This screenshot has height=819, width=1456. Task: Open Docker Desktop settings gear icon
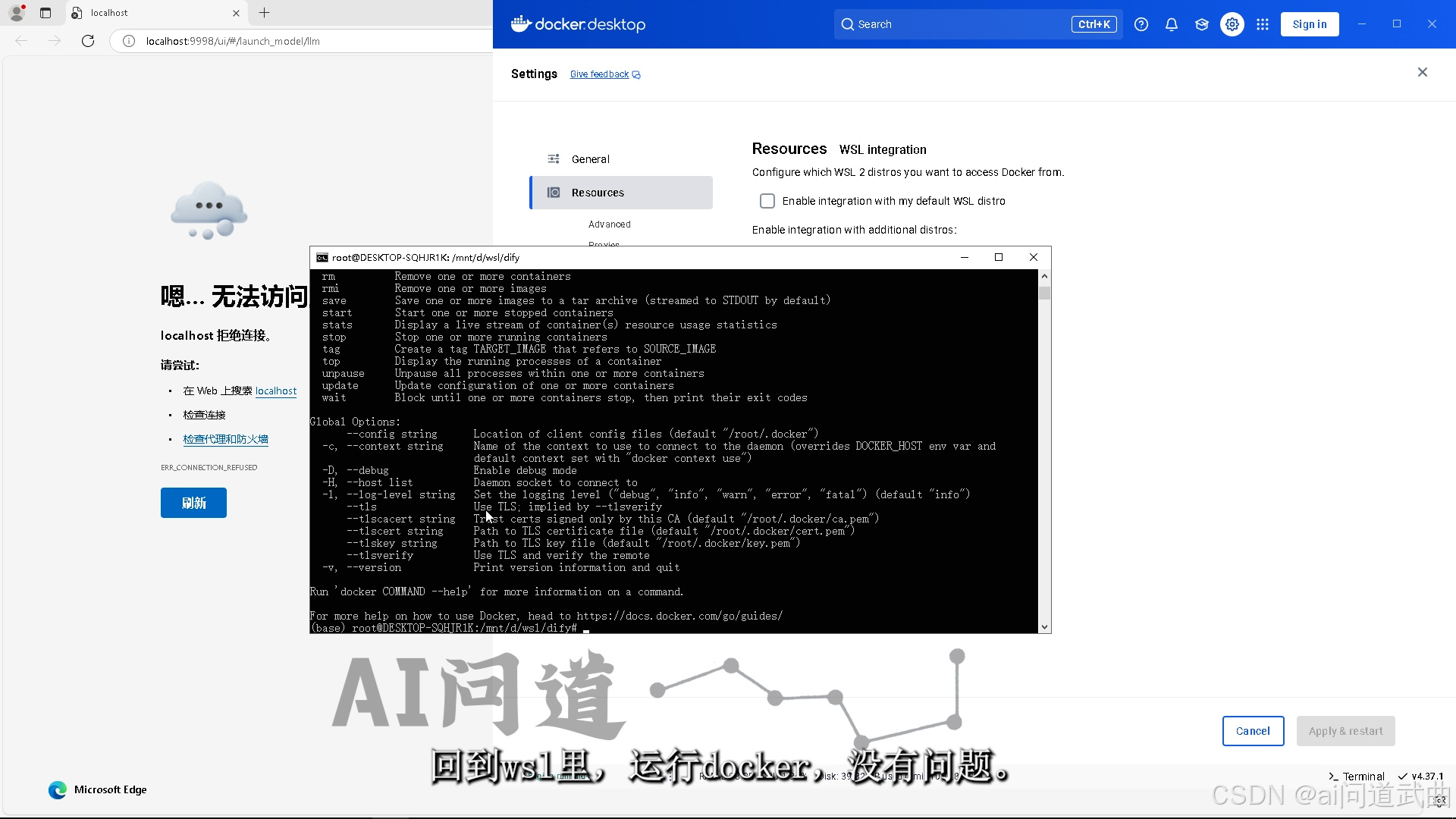pos(1232,24)
